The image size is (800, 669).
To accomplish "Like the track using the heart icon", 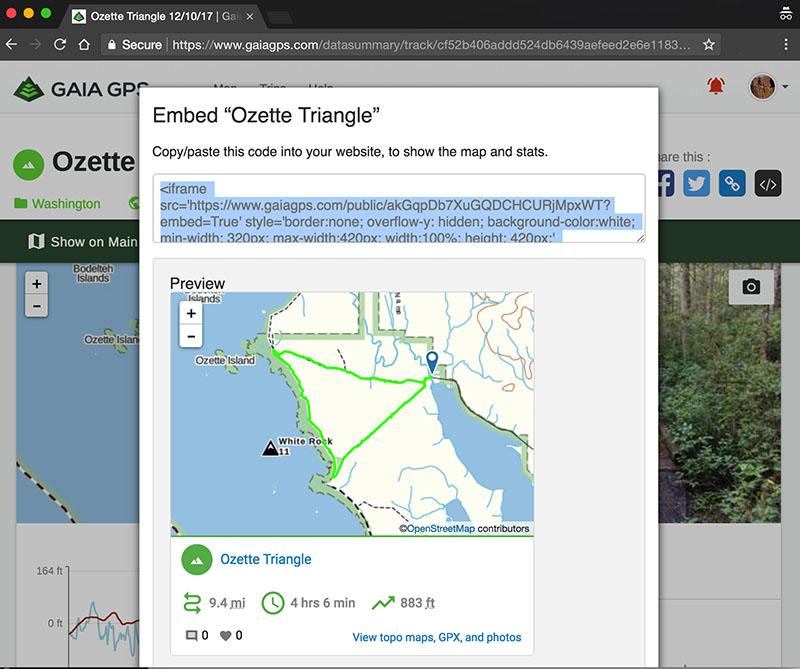I will (228, 635).
